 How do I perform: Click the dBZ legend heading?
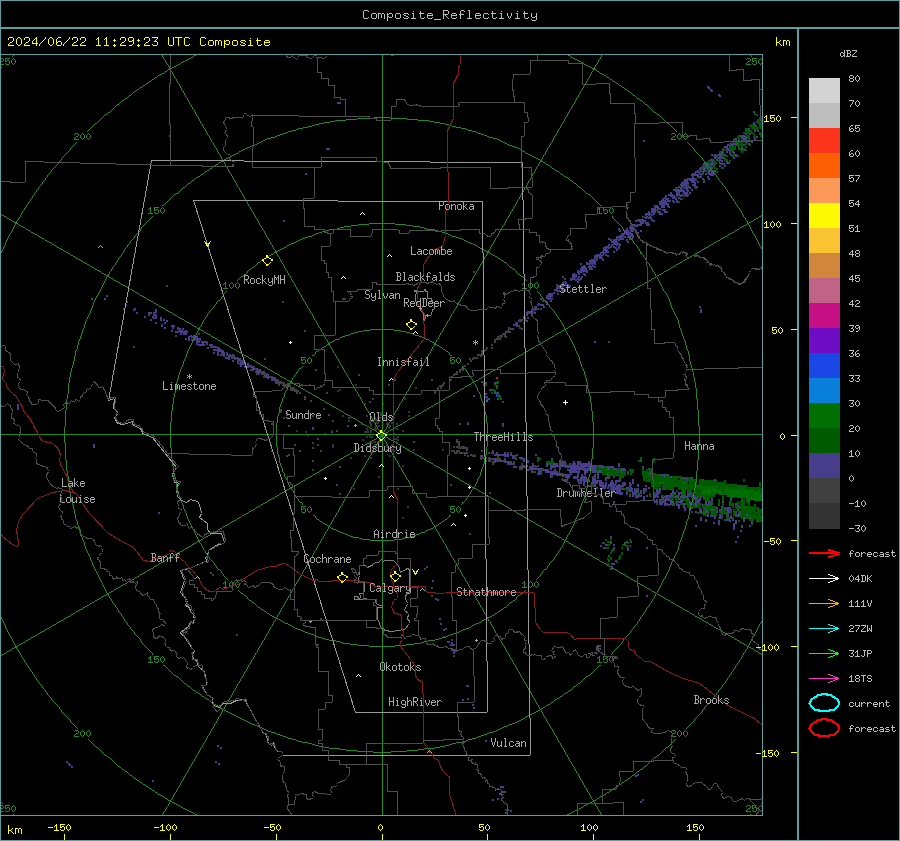coord(848,53)
